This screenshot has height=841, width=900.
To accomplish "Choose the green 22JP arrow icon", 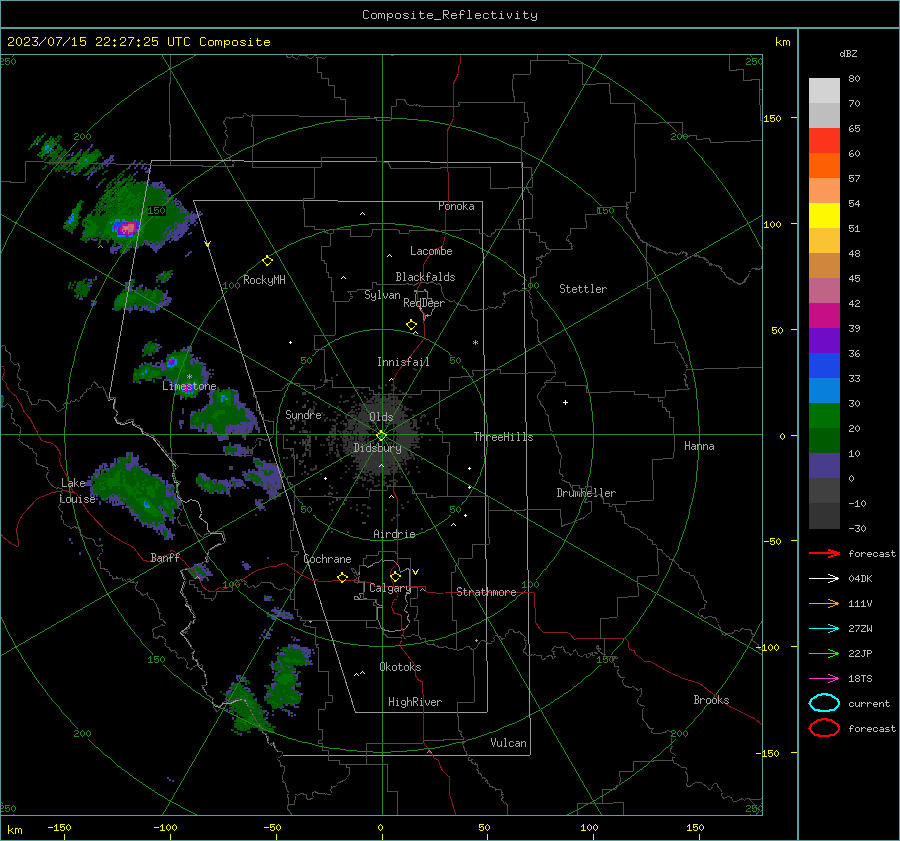I will 824,653.
